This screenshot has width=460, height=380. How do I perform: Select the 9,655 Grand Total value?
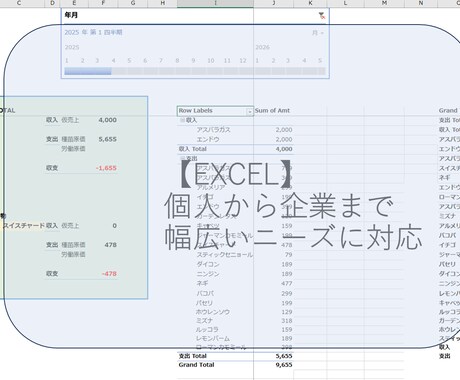click(284, 365)
